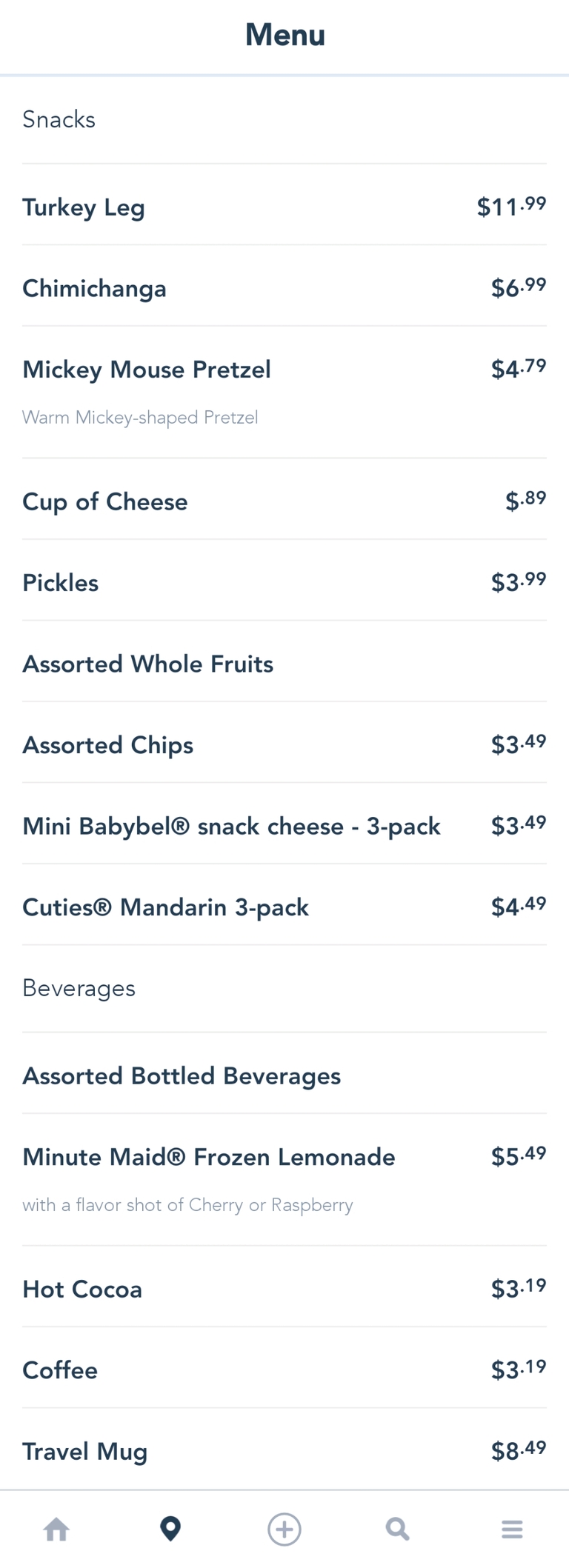
Task: Tap the Chimichanga item
Action: coord(94,288)
